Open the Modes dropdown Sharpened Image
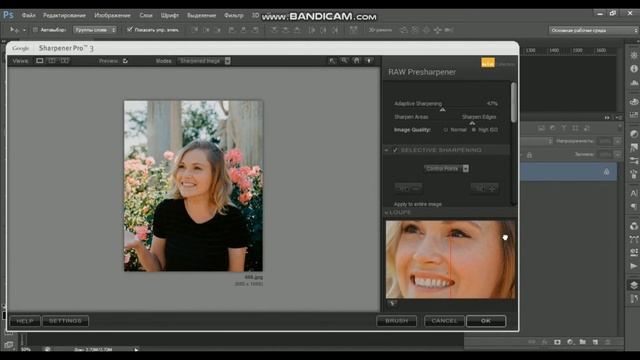 204,61
